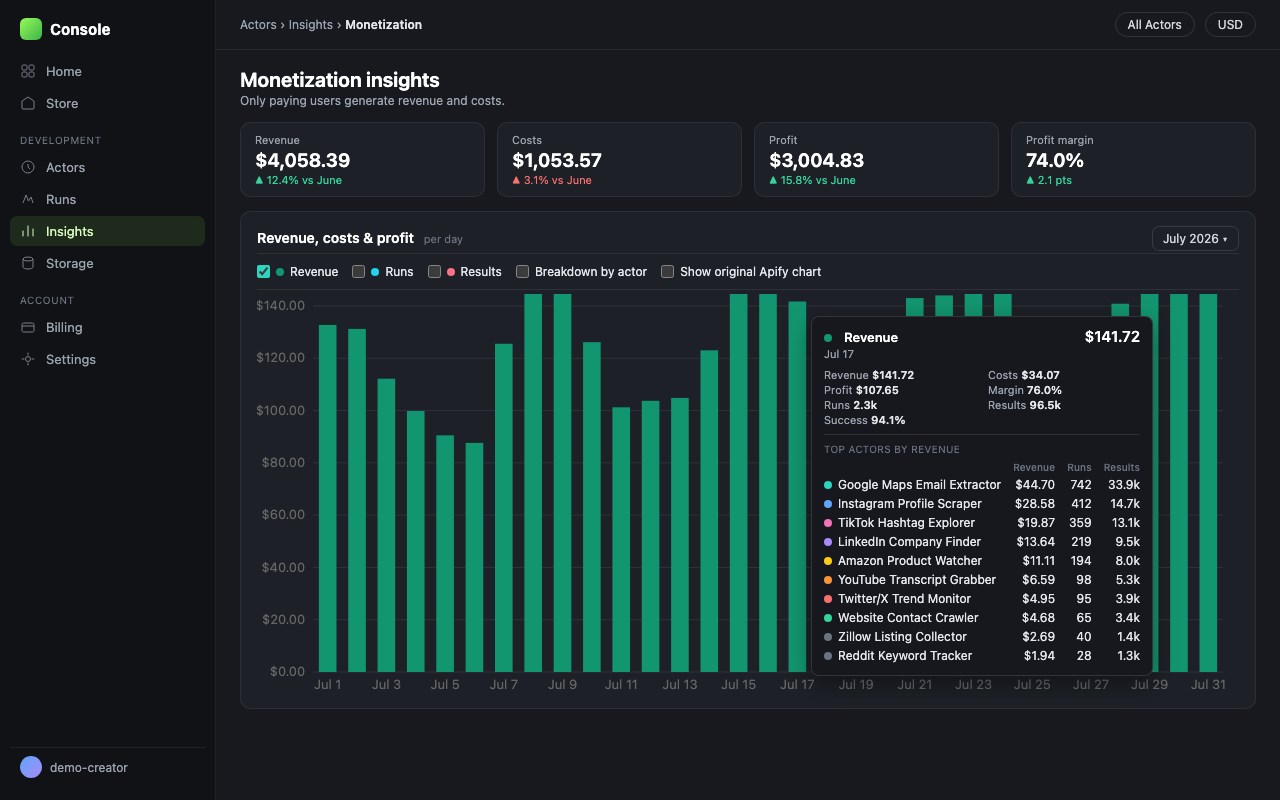1280x800 pixels.
Task: Click the green Console logo icon
Action: tap(31, 29)
